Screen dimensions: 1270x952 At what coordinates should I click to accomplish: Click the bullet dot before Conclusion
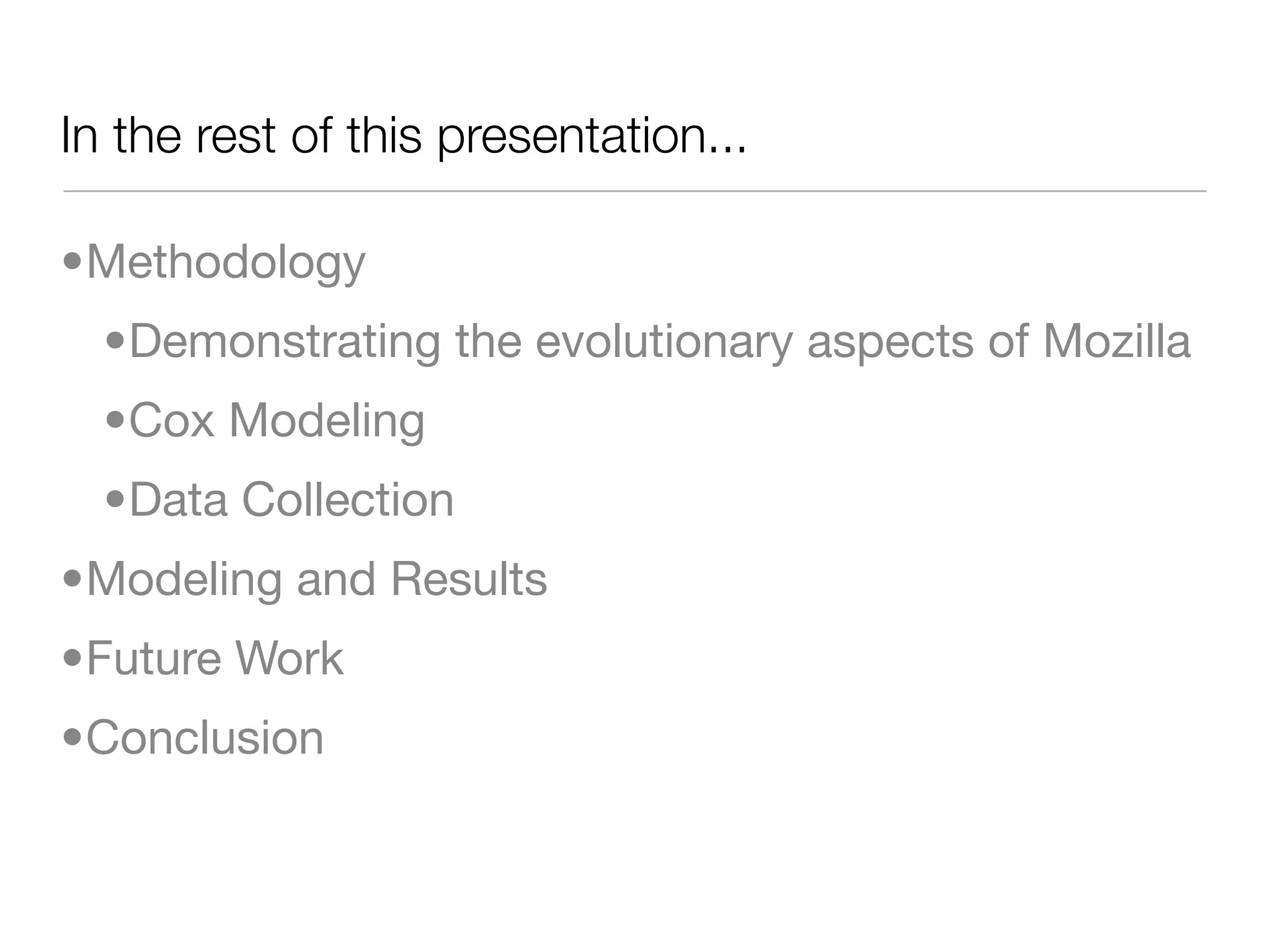click(x=73, y=737)
